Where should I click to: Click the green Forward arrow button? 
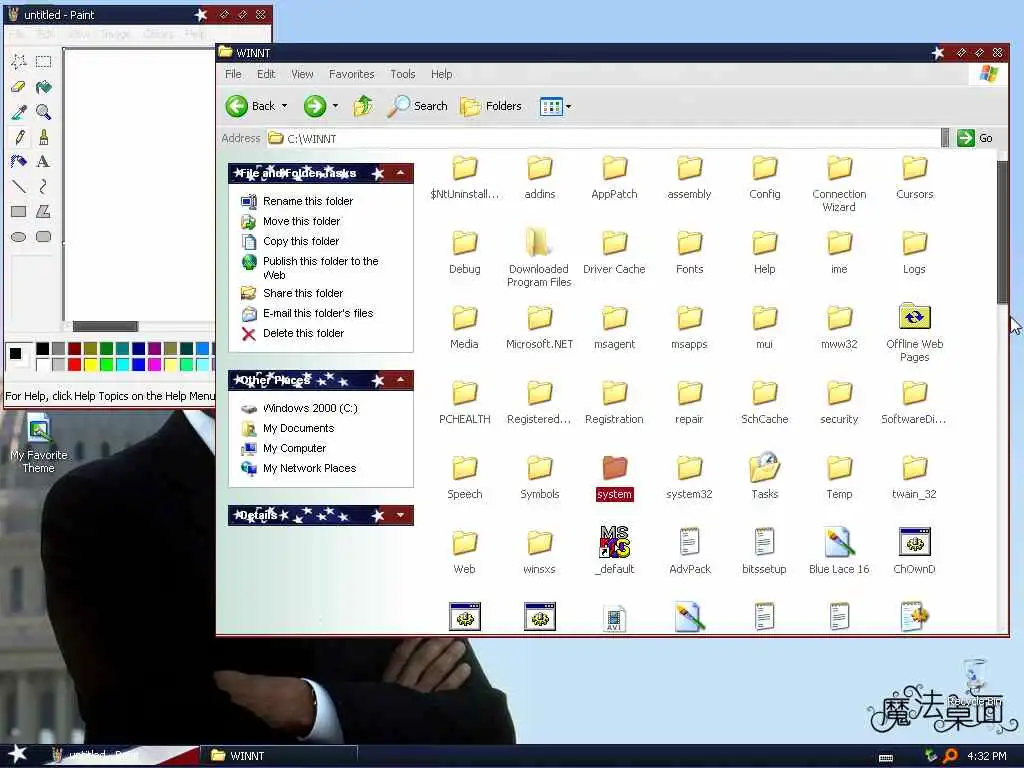315,106
